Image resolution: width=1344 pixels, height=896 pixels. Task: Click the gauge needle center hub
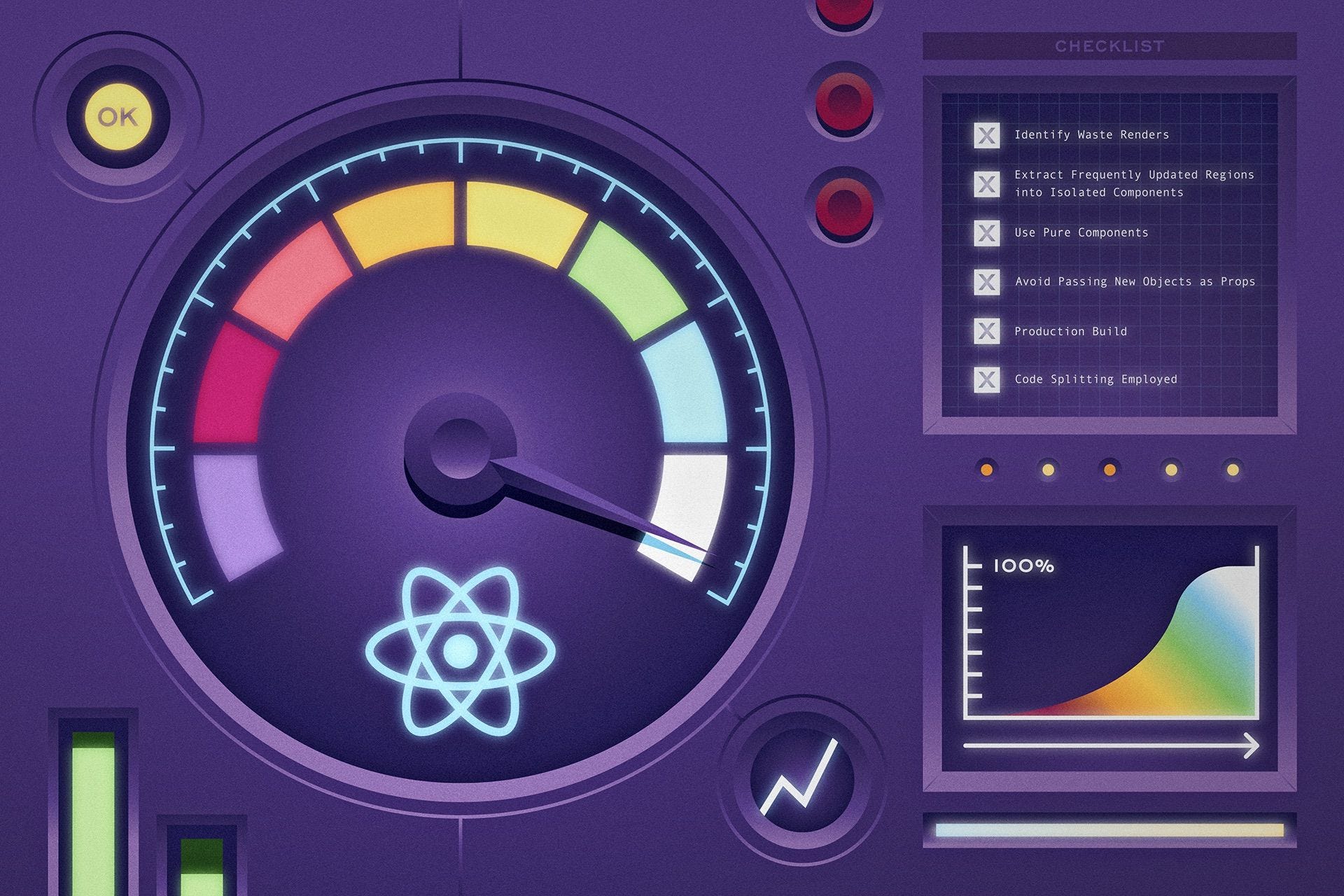point(459,448)
